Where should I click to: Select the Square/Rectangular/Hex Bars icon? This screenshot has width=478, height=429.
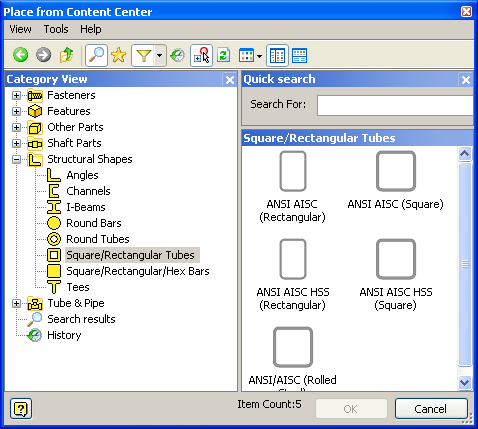(x=54, y=271)
